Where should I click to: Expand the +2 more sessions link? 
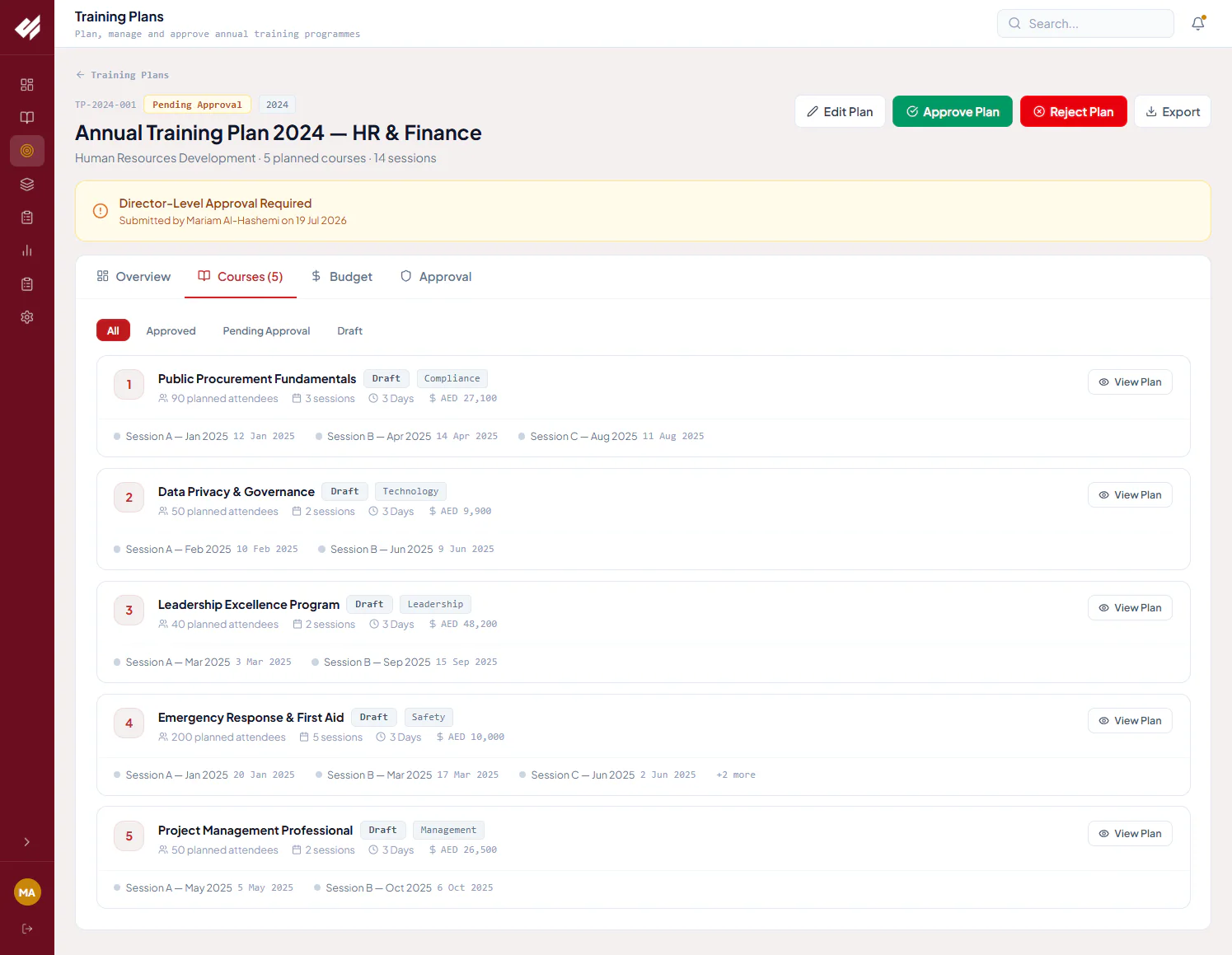click(736, 775)
